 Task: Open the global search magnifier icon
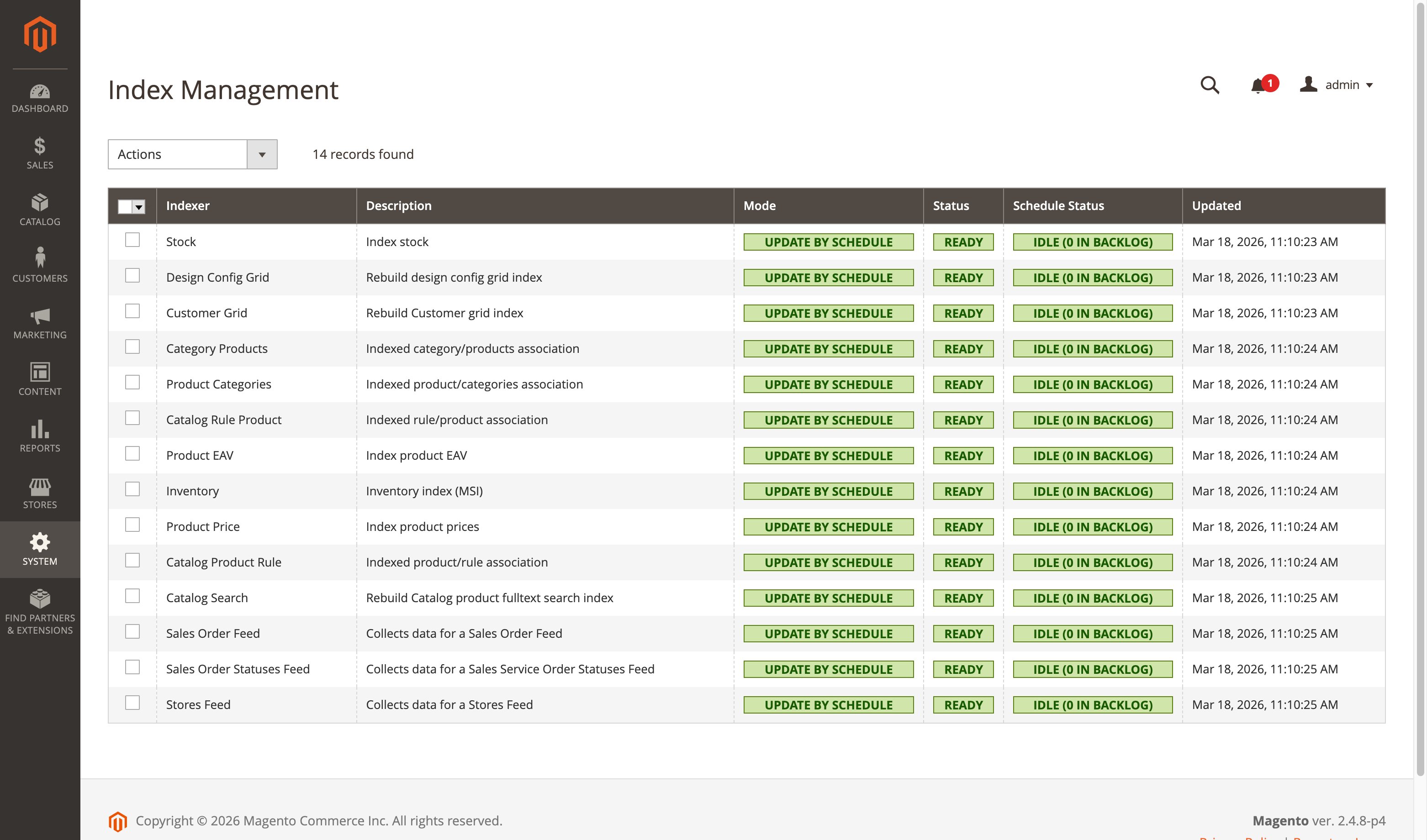point(1210,84)
